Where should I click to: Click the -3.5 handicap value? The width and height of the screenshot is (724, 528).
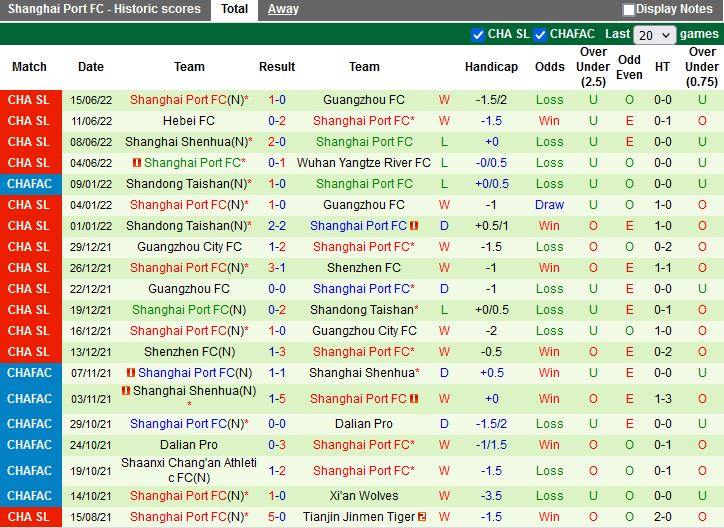pos(491,496)
